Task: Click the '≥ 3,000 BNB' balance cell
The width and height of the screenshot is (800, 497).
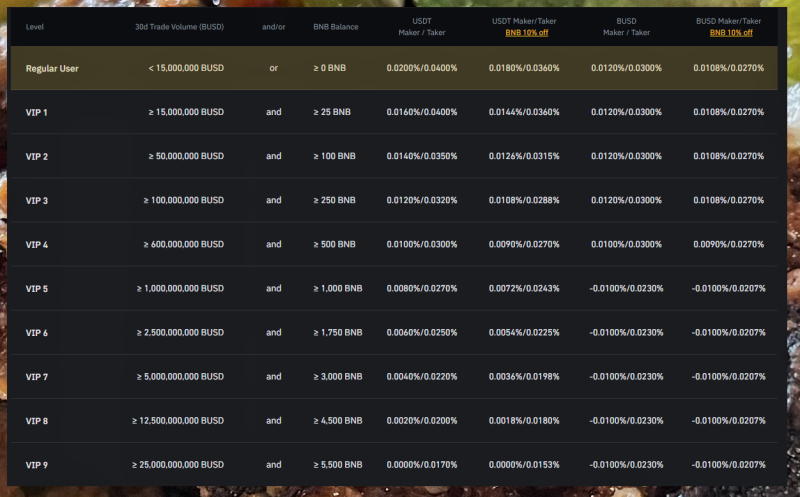Action: coord(338,377)
